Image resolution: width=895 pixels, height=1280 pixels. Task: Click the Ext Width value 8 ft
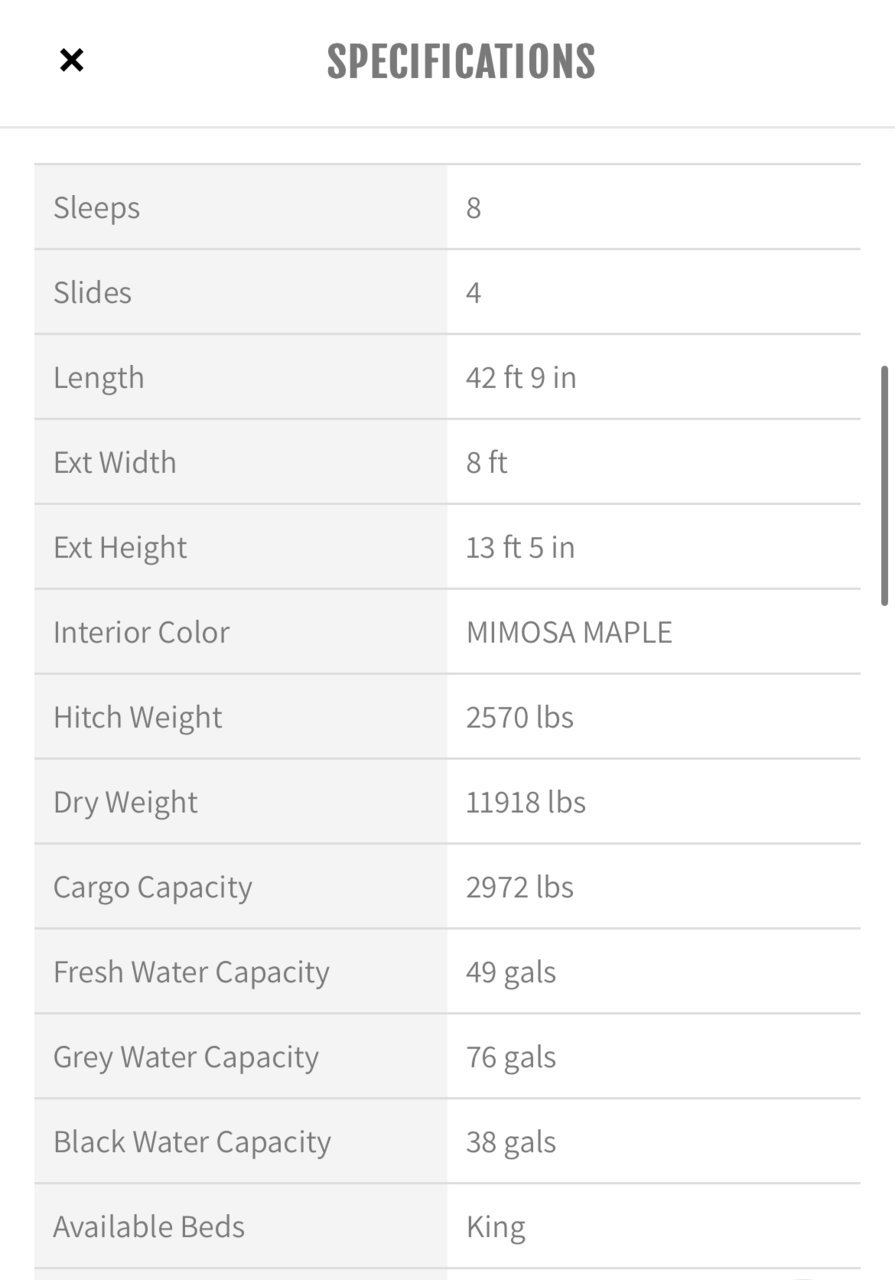click(x=487, y=463)
